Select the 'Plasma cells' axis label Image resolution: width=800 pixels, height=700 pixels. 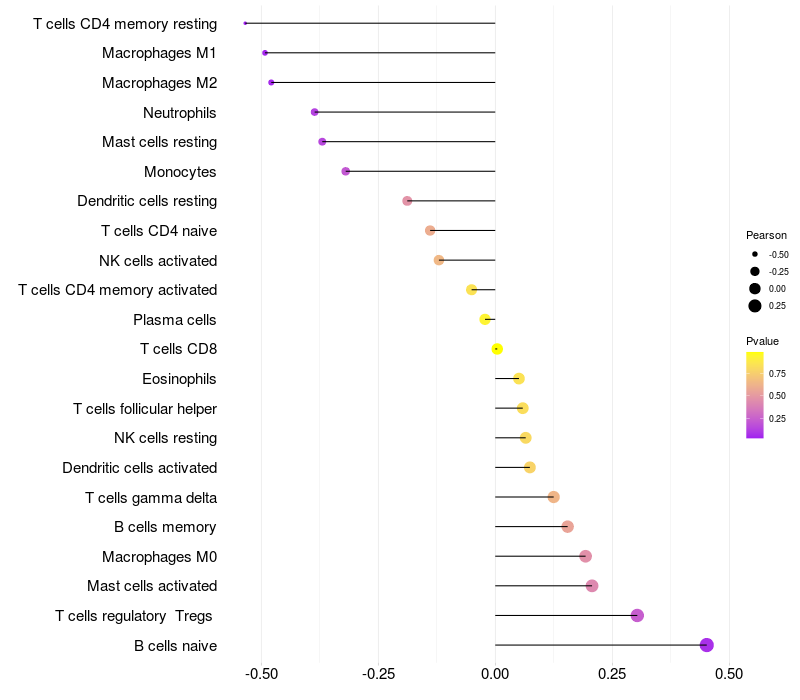tap(175, 320)
